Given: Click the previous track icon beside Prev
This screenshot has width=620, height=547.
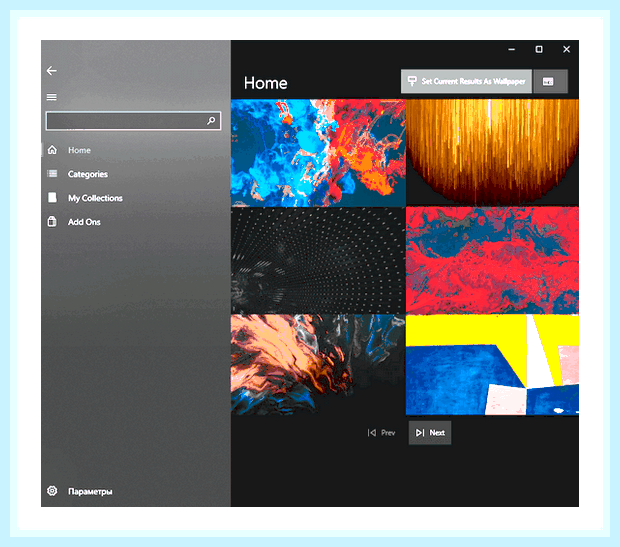Looking at the screenshot, I should (372, 433).
